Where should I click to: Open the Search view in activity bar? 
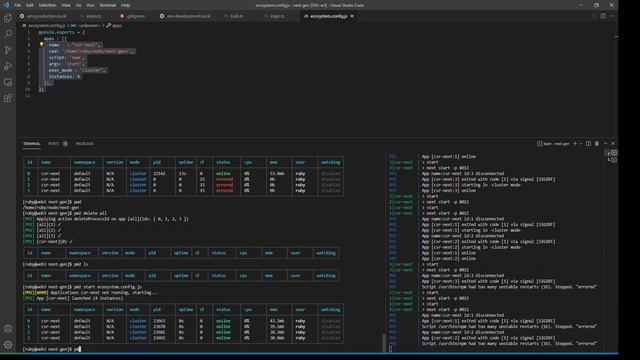pyautogui.click(x=8, y=34)
